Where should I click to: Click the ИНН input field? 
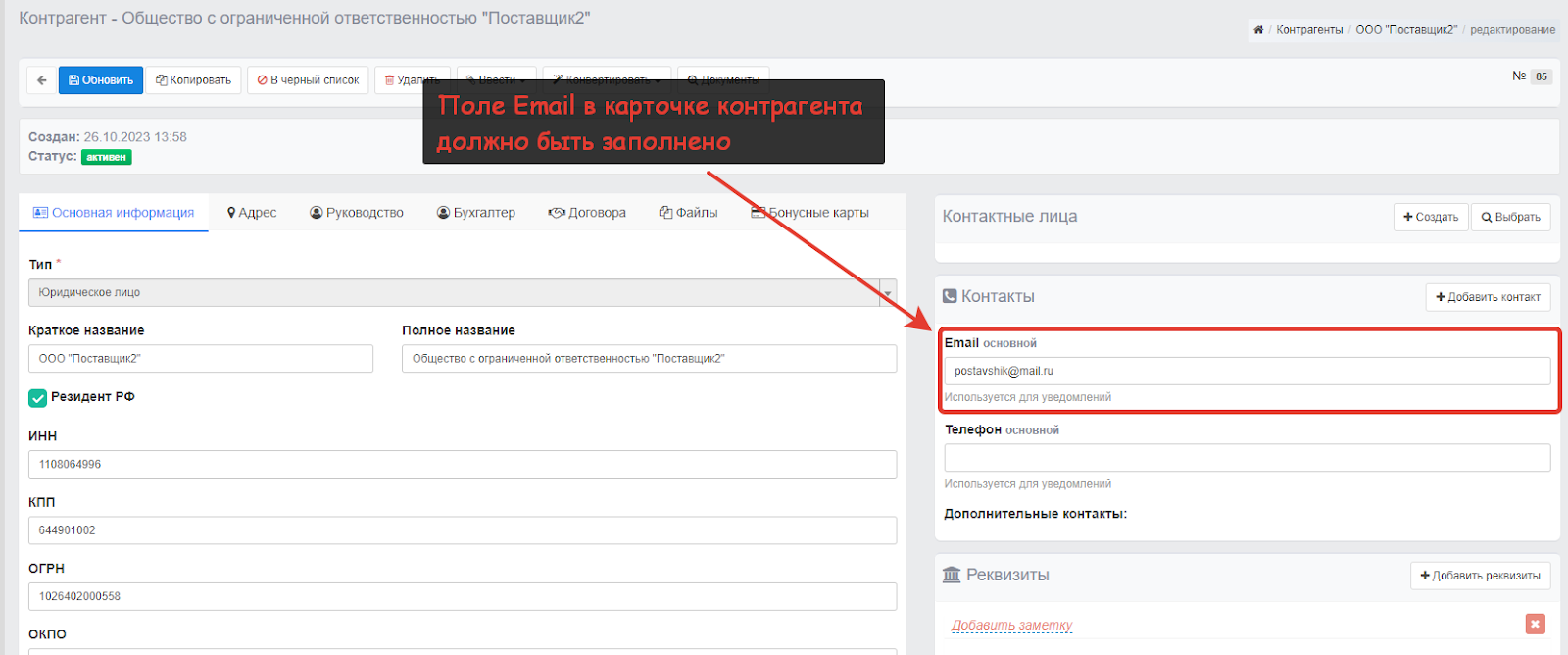tap(463, 465)
